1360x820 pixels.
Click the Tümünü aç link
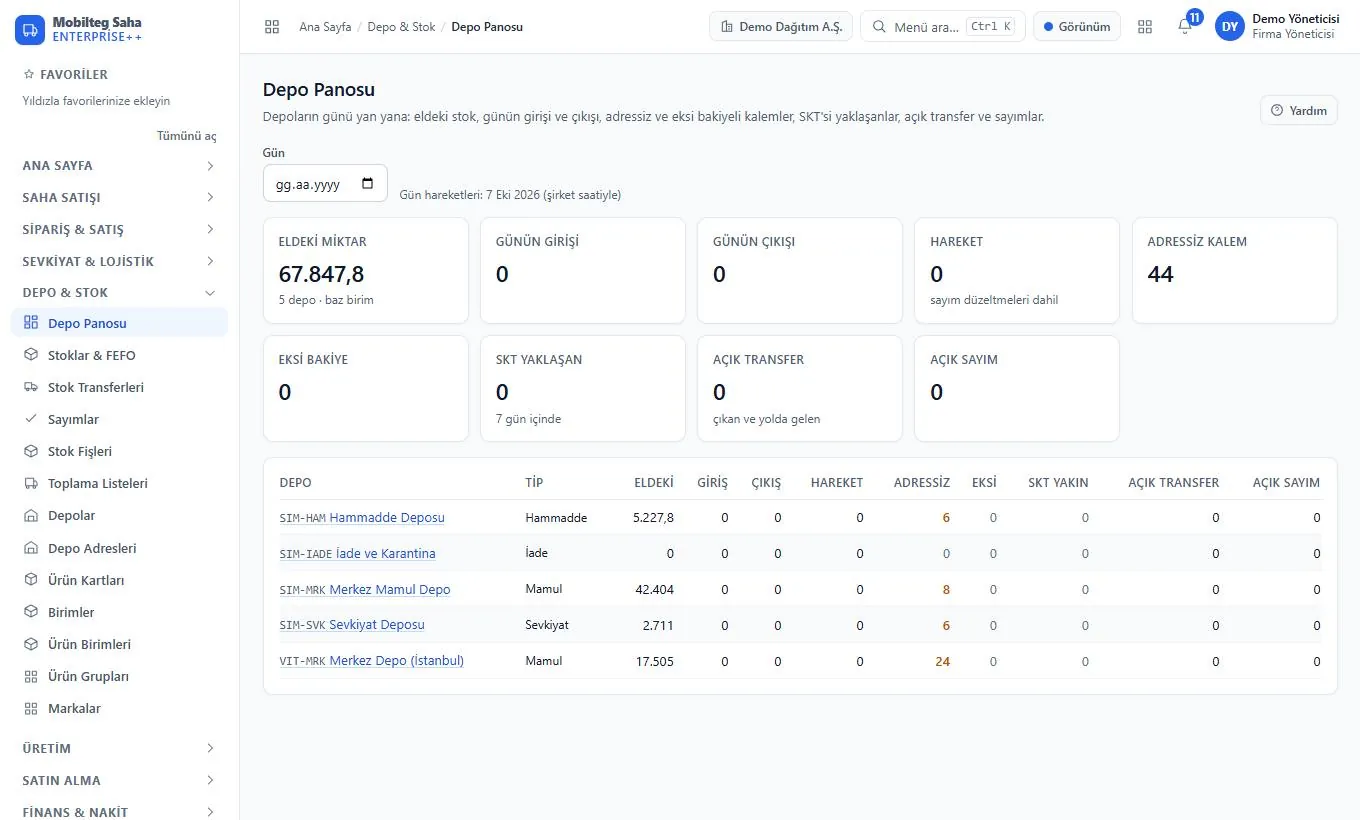click(x=187, y=136)
